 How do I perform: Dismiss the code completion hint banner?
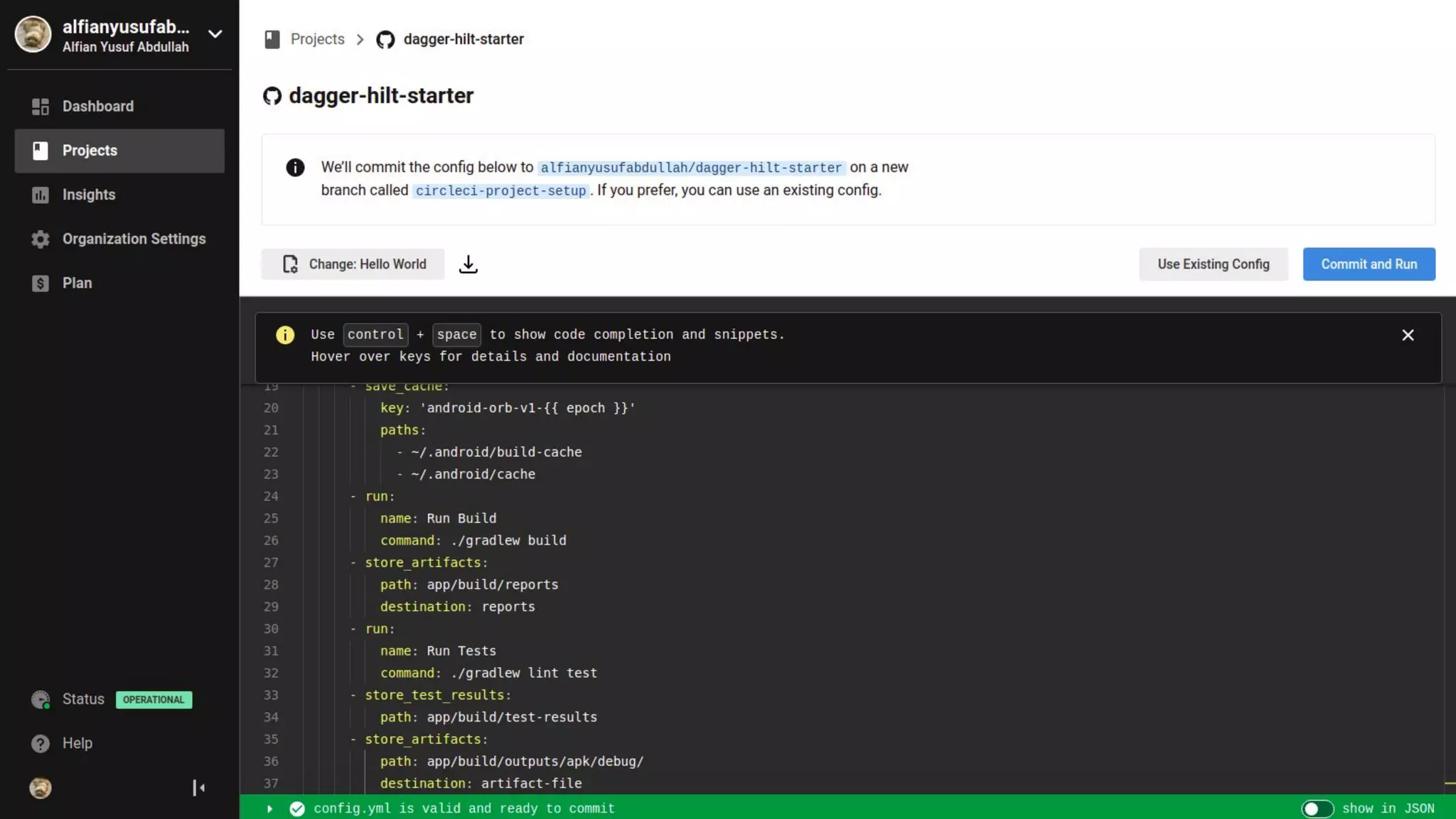click(1408, 335)
